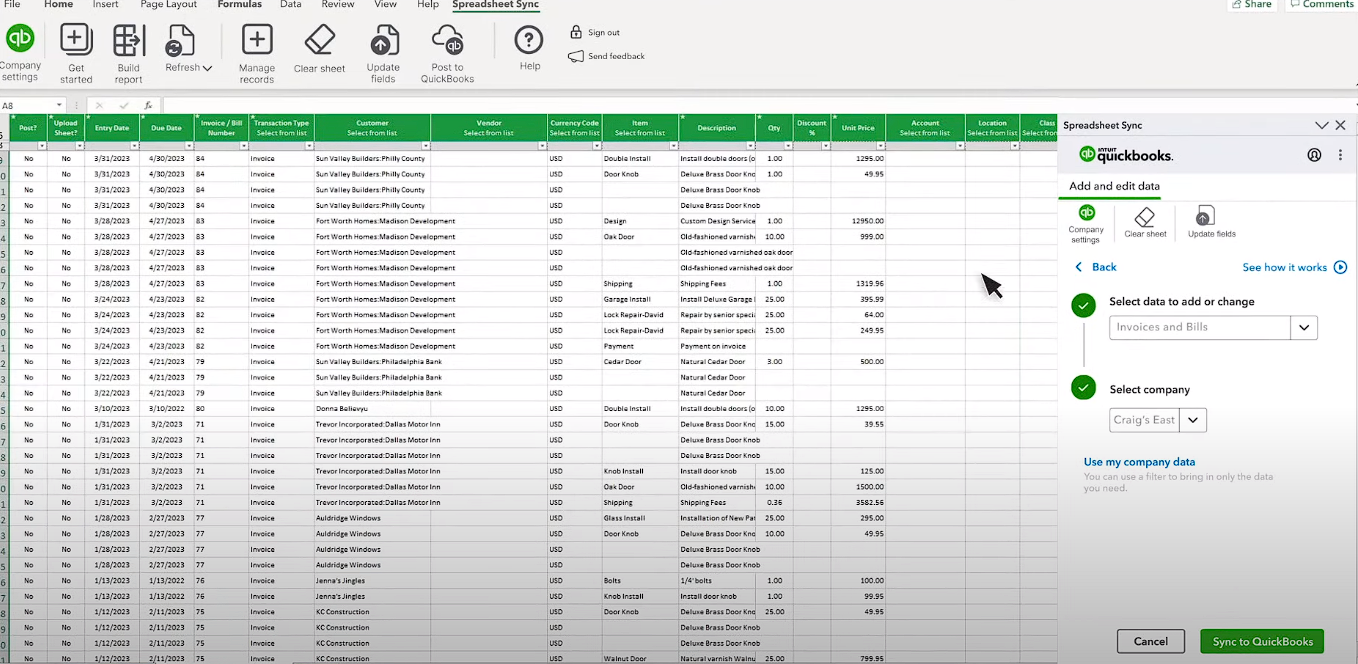Click the Name Box showing A8
The image size is (1358, 664).
27,105
